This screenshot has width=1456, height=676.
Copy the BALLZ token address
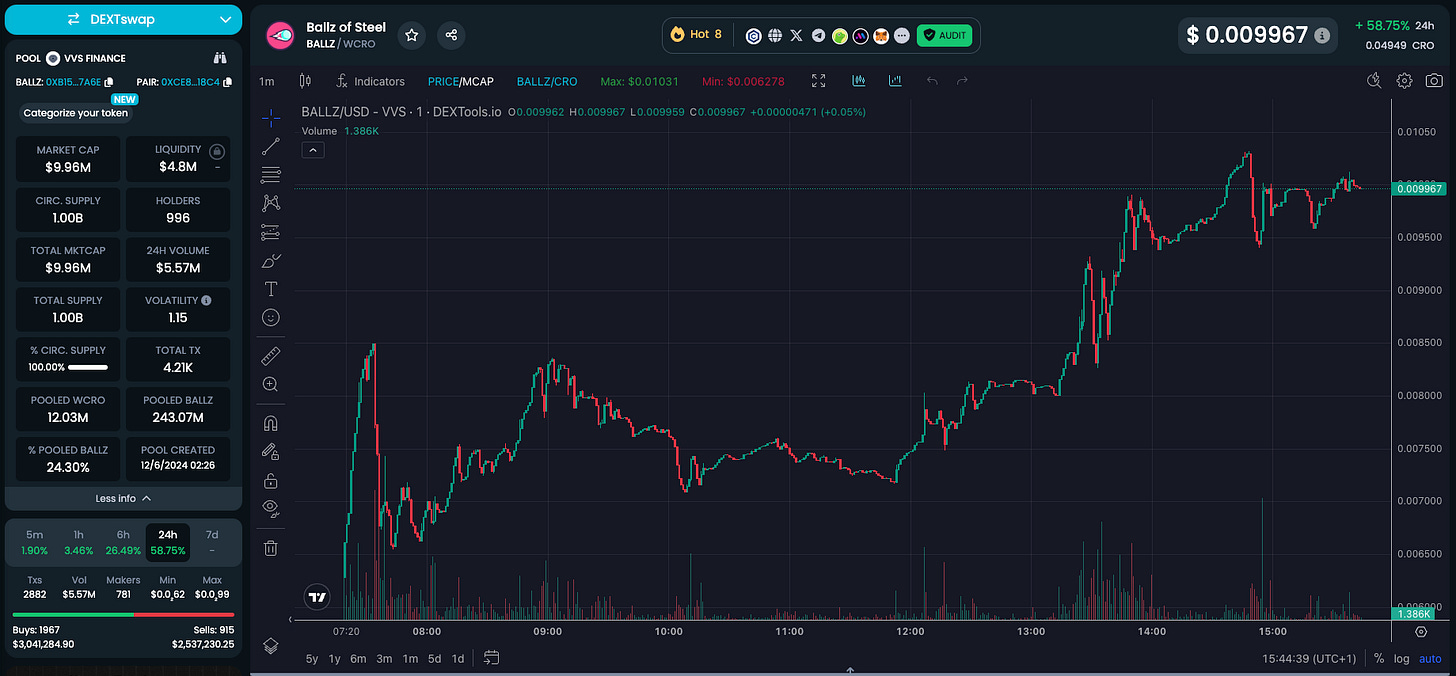coord(109,82)
